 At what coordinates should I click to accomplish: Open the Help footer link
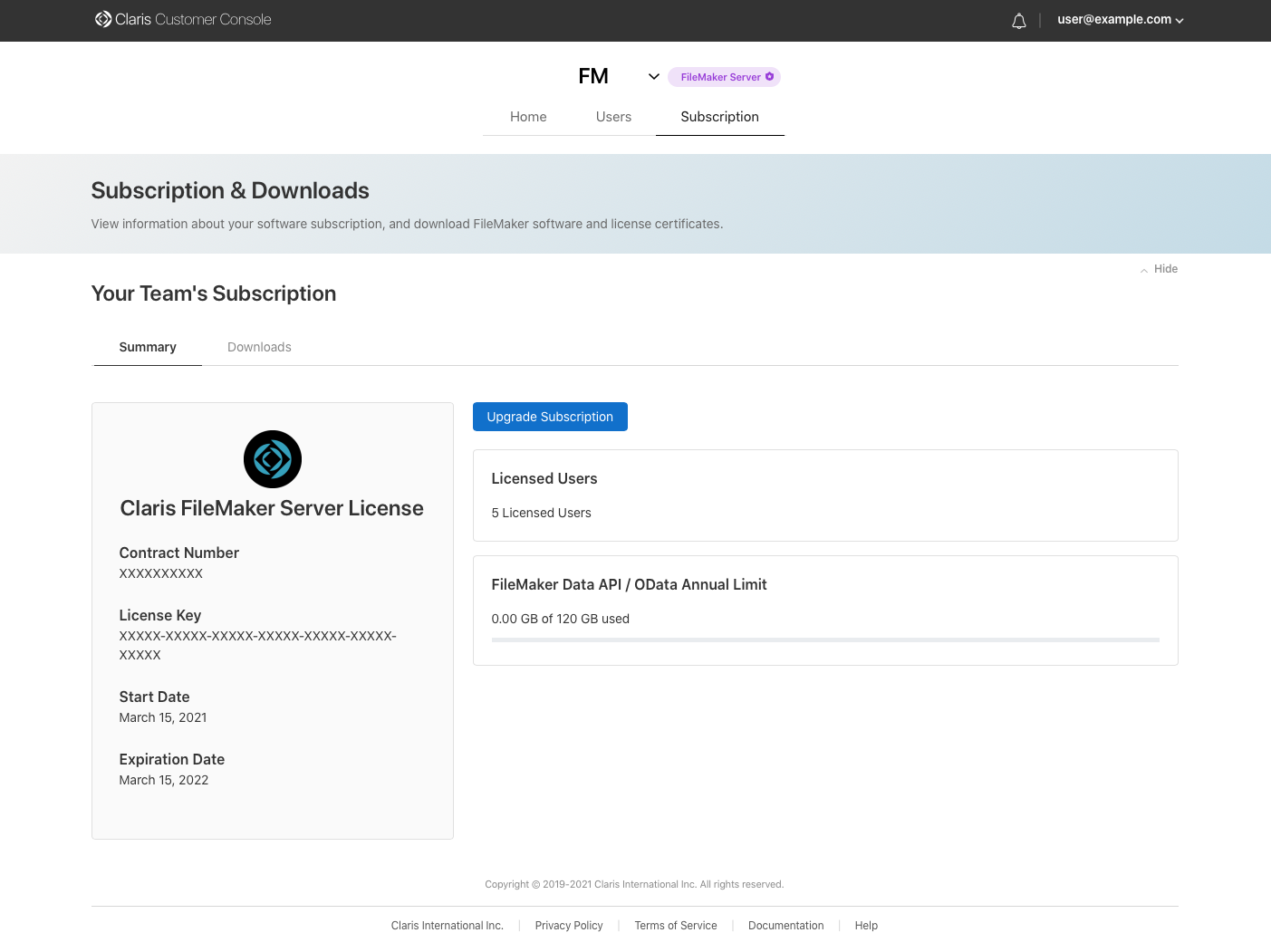866,926
